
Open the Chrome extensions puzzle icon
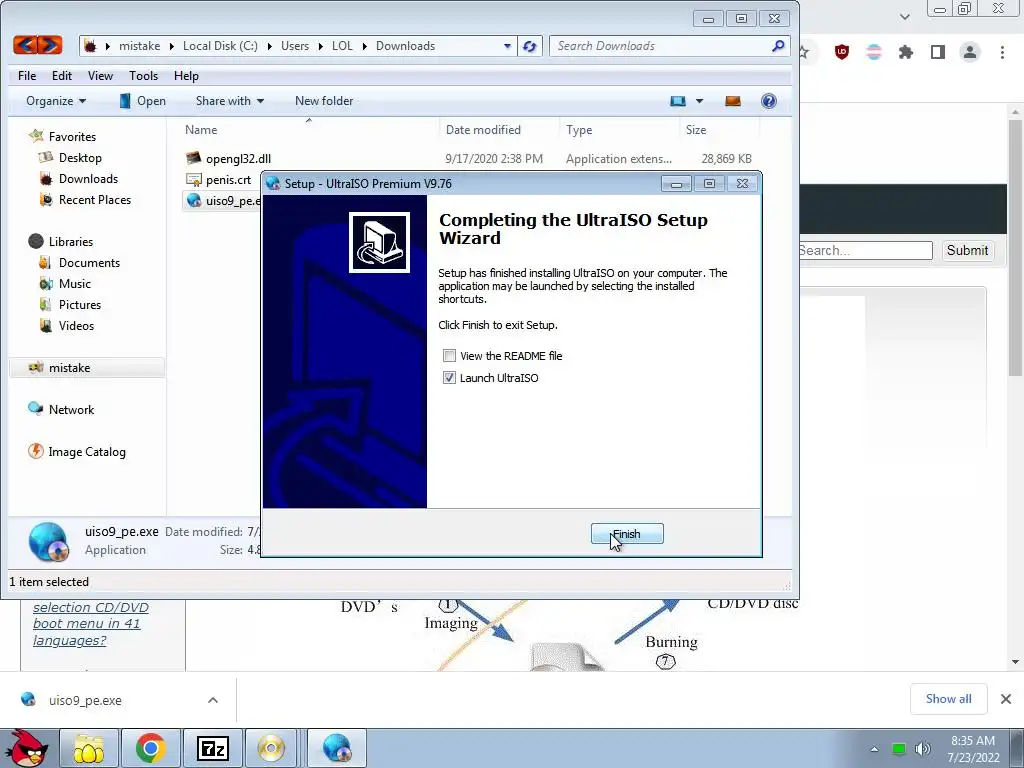906,52
